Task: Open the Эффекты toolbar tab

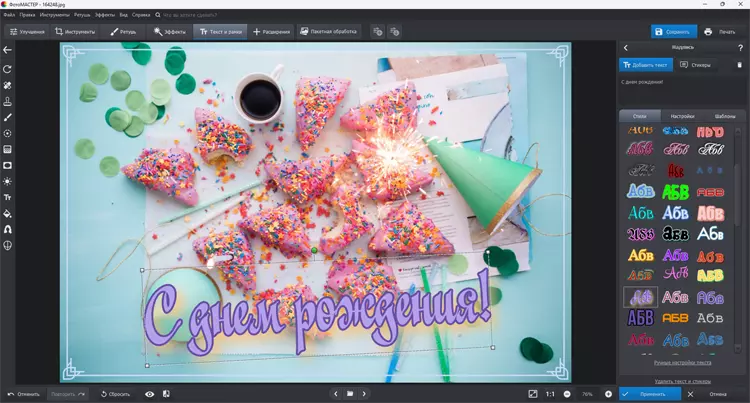Action: (x=169, y=32)
